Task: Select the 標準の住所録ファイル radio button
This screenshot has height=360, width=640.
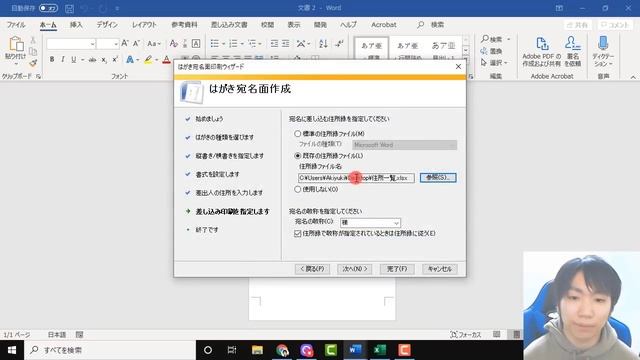Action: point(298,133)
